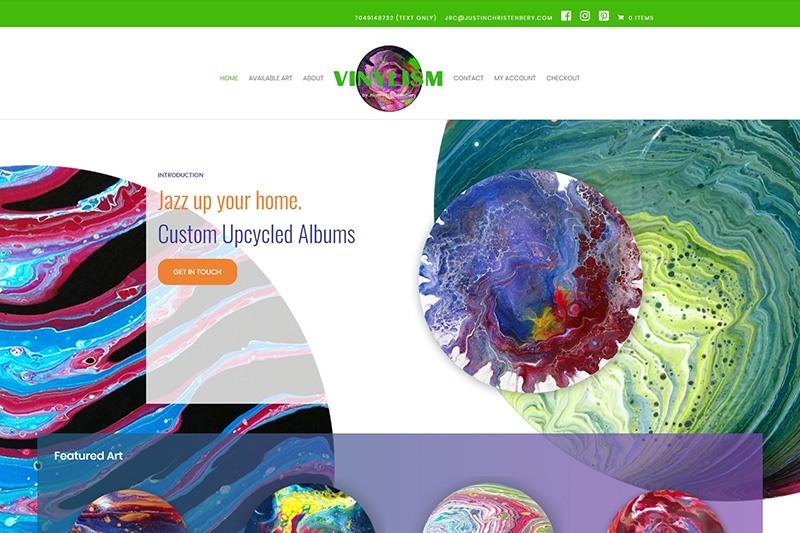
Task: Open Available Art page
Action: click(x=270, y=78)
